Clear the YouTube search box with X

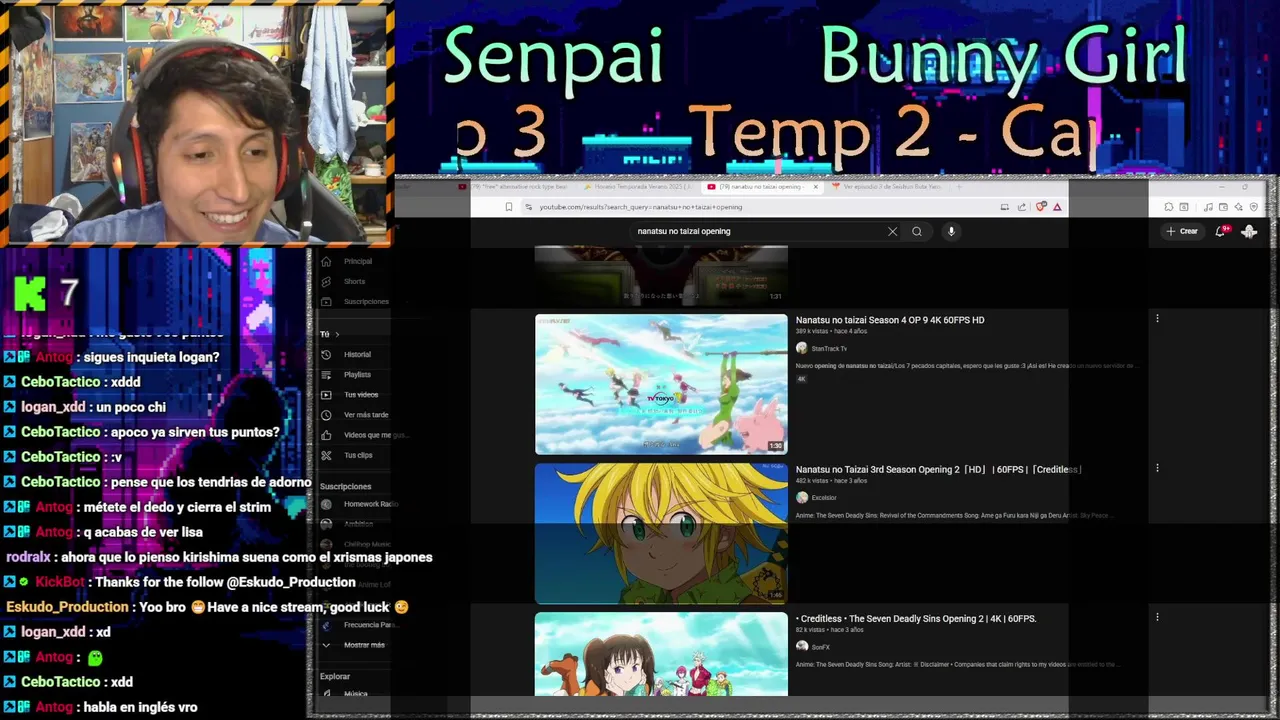(893, 231)
